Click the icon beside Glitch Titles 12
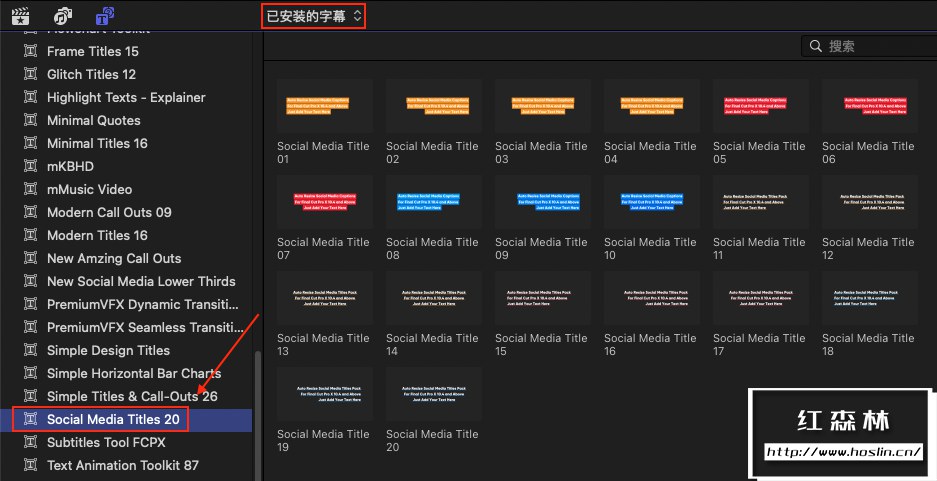Viewport: 937px width, 481px height. click(x=30, y=74)
